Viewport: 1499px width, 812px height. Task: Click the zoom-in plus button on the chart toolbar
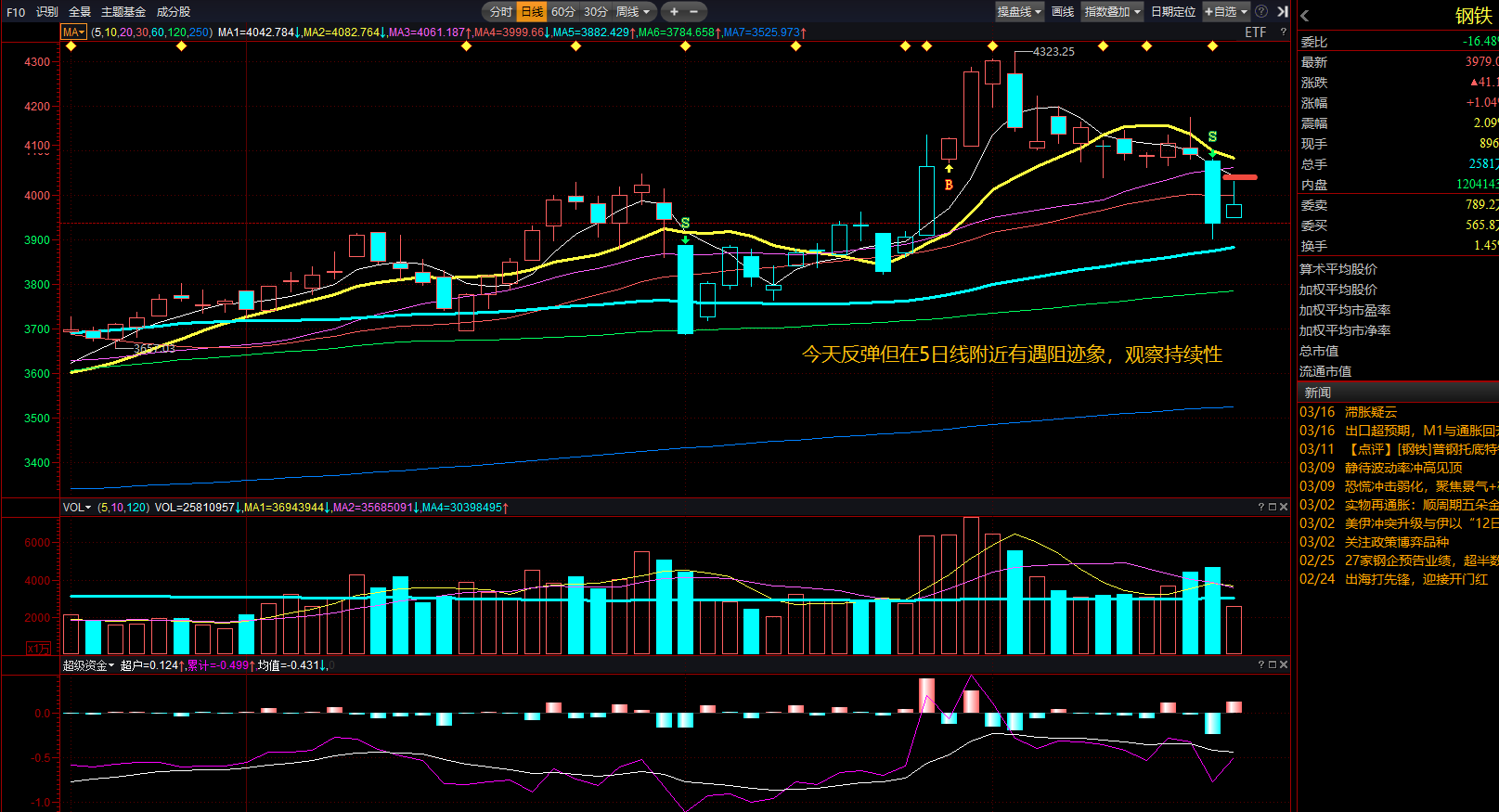coord(674,12)
